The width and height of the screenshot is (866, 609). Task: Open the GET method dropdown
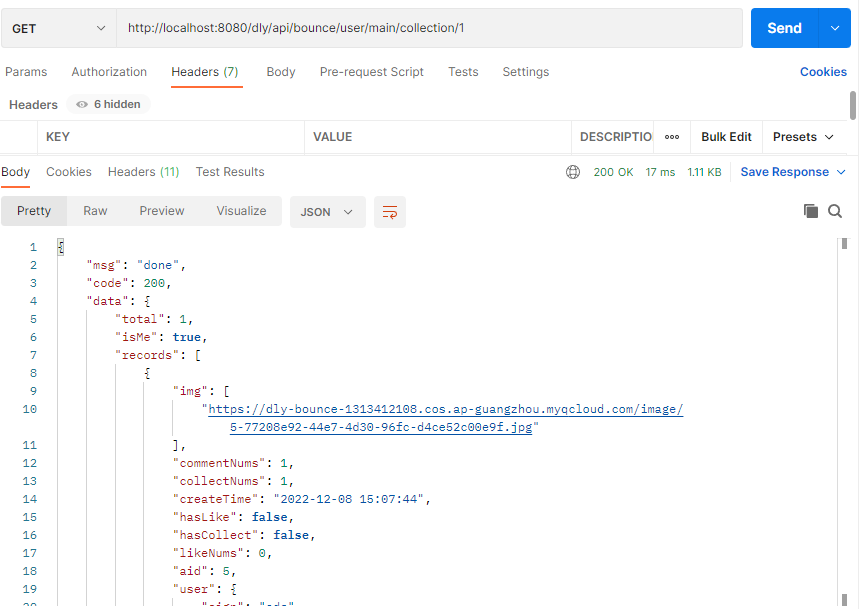pos(58,29)
